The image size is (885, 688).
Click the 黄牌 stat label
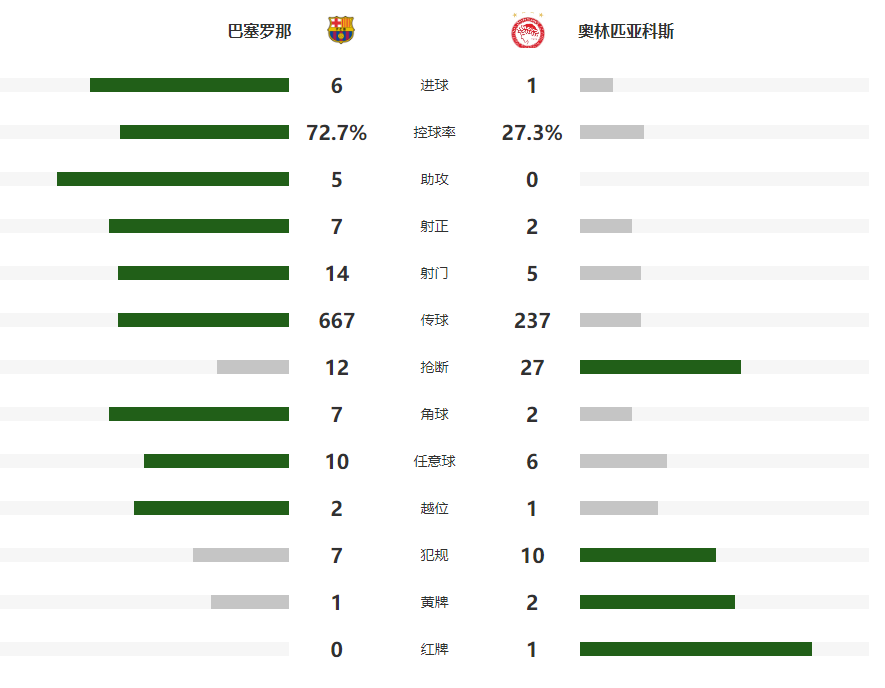tap(435, 602)
